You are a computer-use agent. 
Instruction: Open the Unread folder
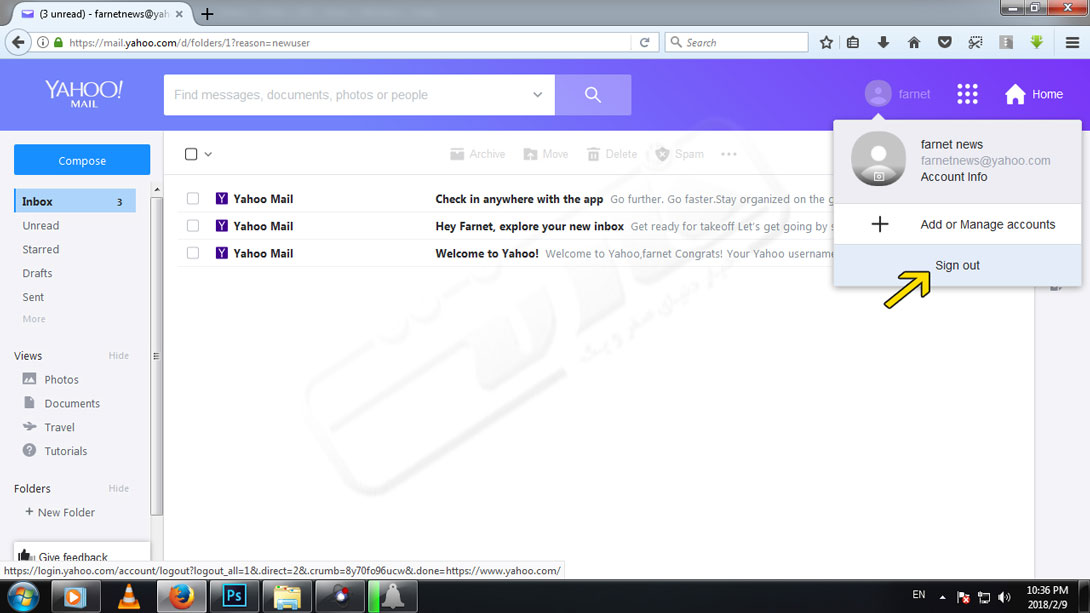(x=40, y=225)
